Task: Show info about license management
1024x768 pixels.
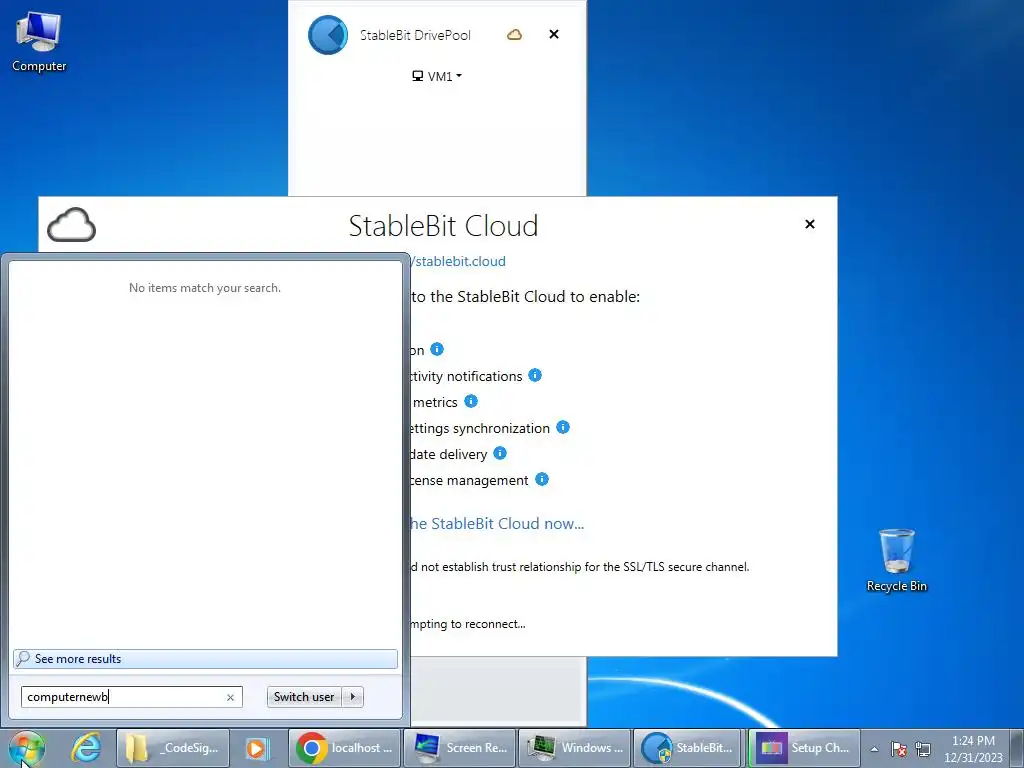Action: [542, 479]
